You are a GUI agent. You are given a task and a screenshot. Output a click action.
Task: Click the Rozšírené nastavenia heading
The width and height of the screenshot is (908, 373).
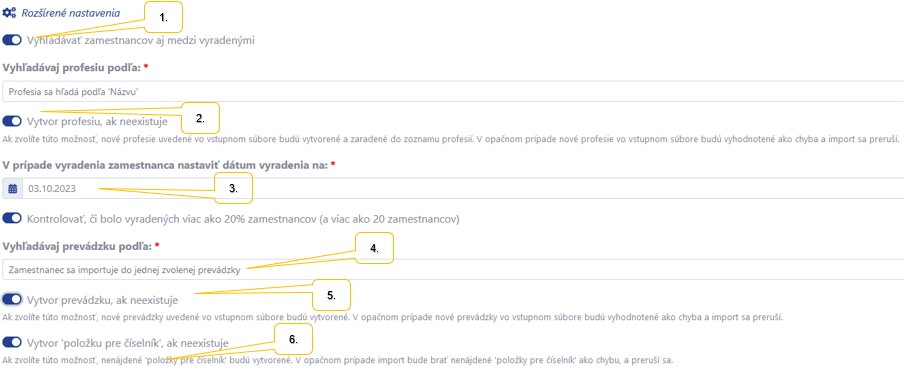(x=71, y=12)
